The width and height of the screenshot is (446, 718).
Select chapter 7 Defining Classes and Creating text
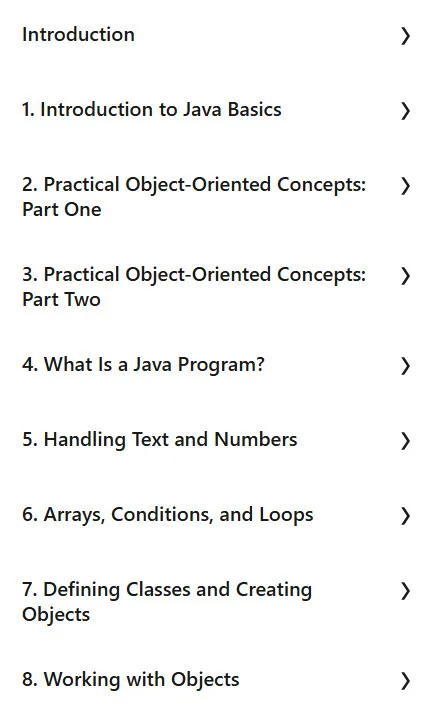tap(167, 590)
